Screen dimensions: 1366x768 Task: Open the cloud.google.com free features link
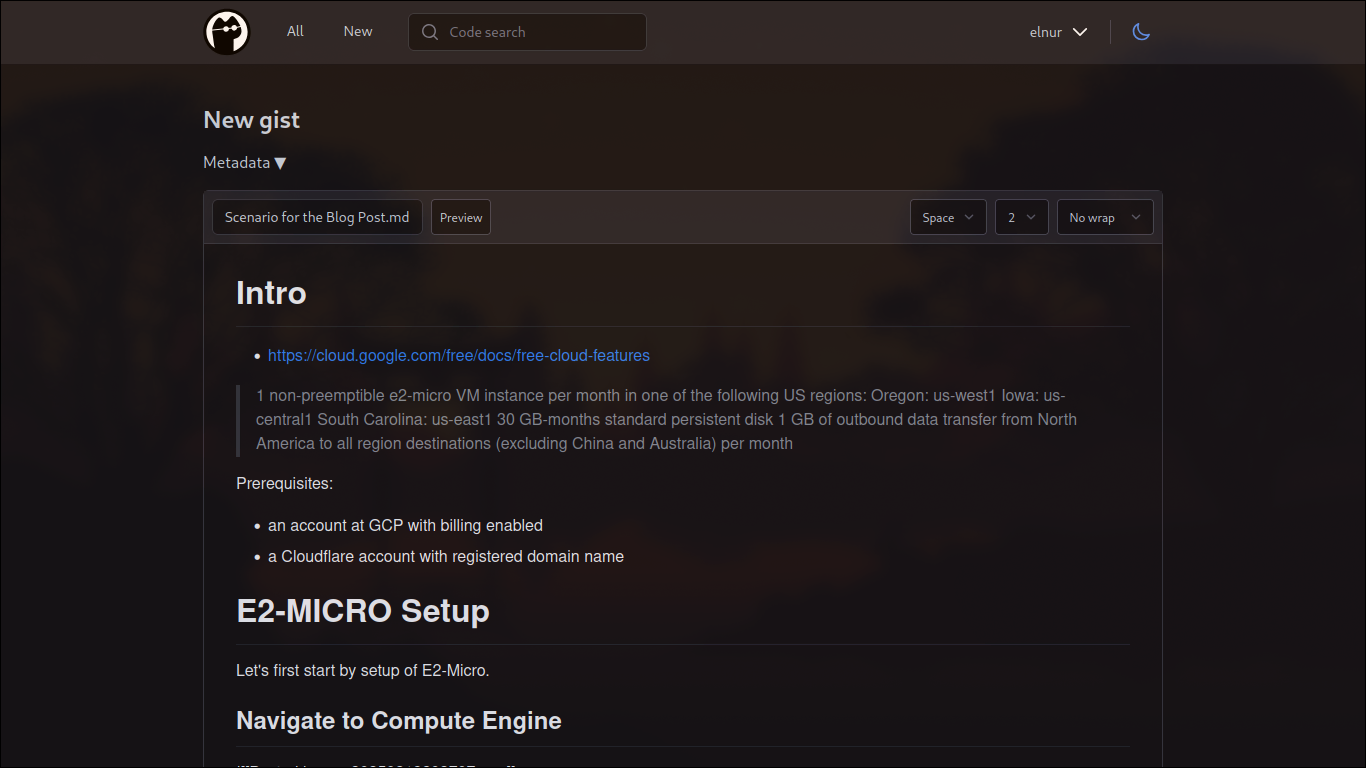[x=459, y=356]
